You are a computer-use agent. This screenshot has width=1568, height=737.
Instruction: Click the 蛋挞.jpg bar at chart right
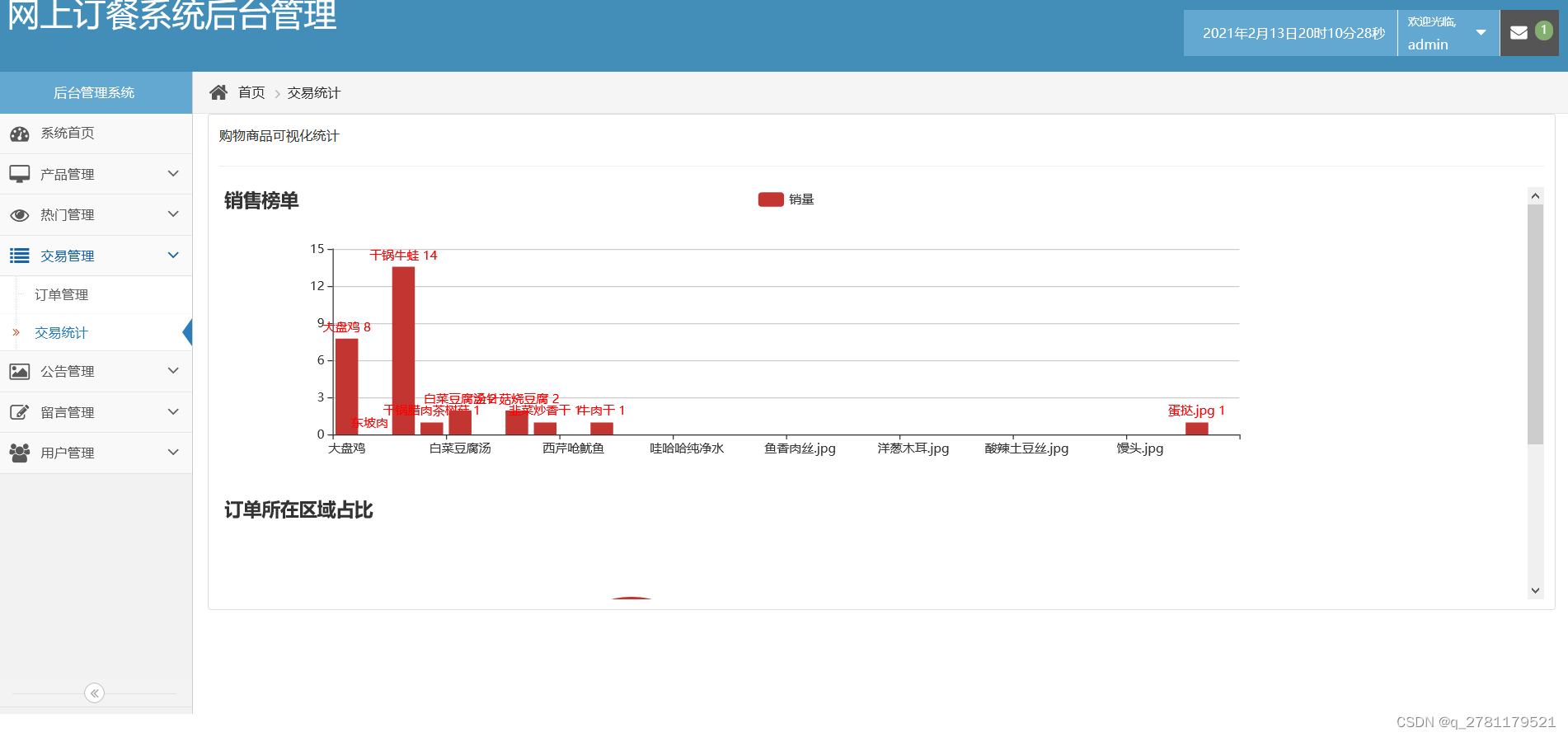1196,429
